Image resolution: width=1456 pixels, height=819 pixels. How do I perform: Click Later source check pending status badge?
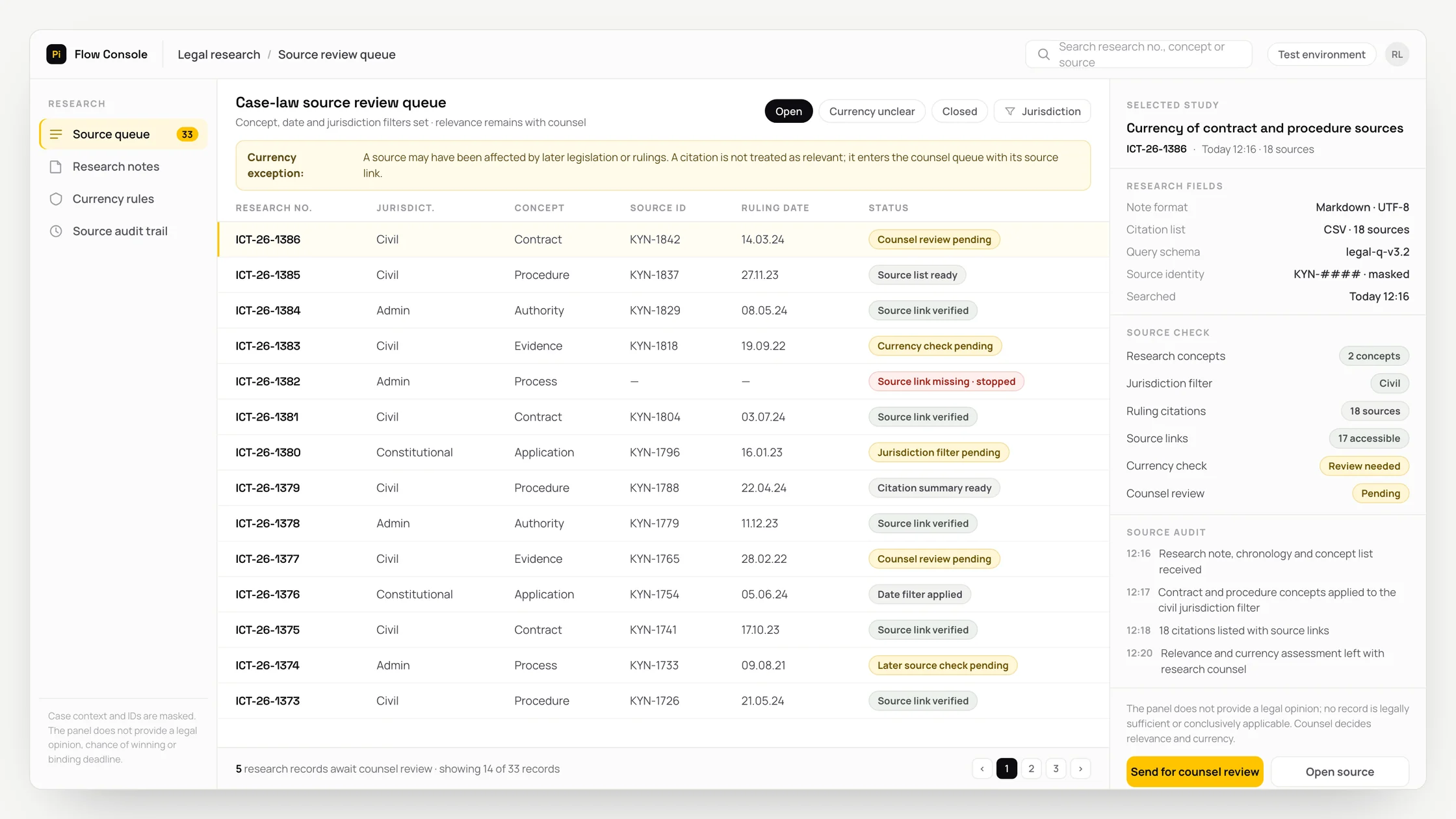(942, 666)
